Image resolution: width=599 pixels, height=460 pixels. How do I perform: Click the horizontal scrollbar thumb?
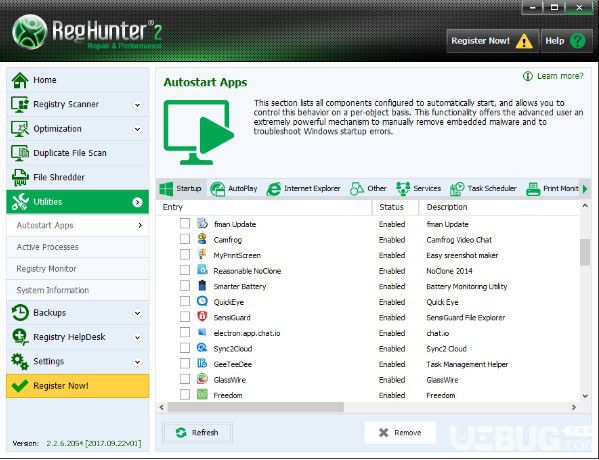(256, 408)
